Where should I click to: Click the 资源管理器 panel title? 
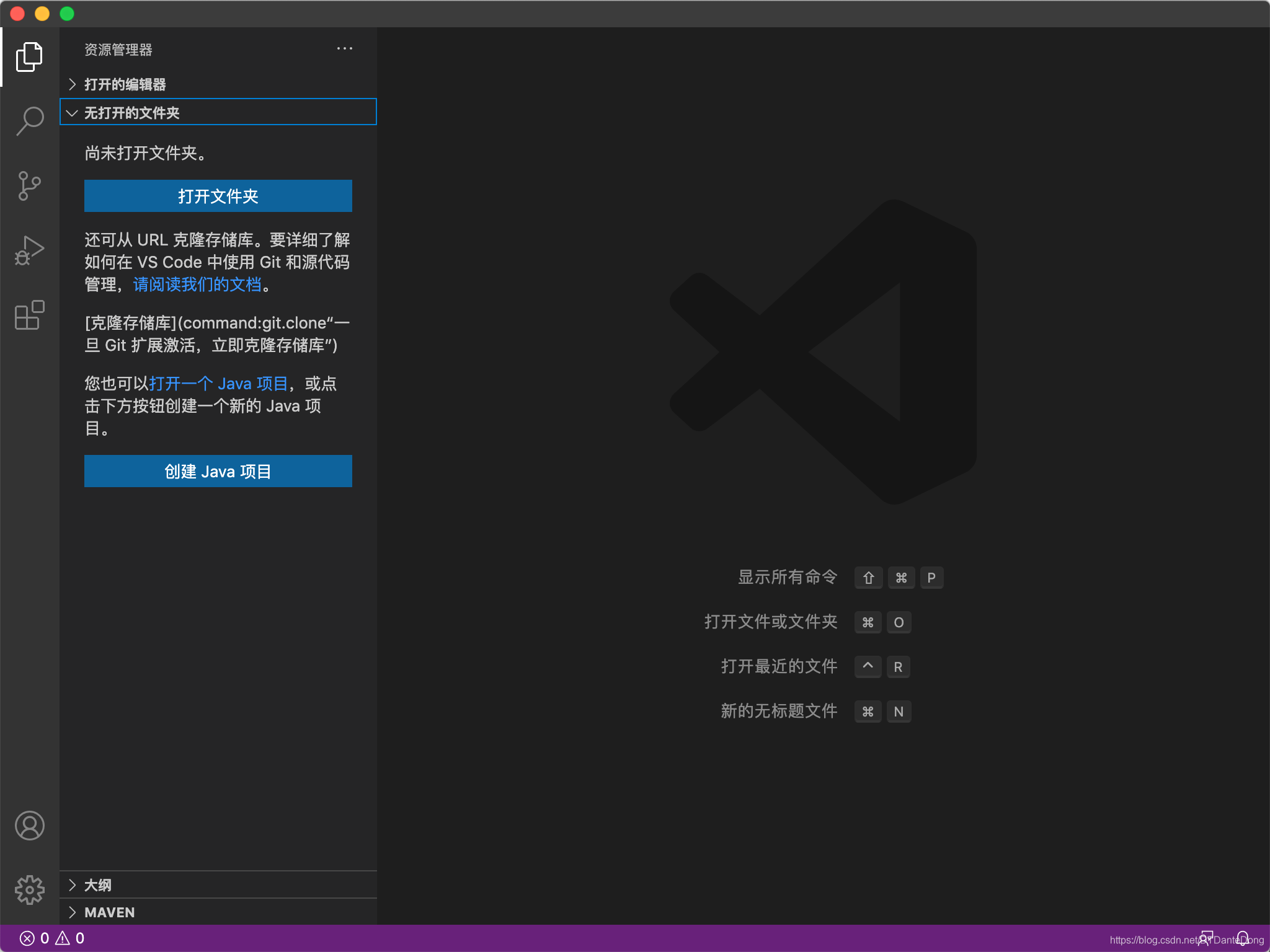point(118,50)
